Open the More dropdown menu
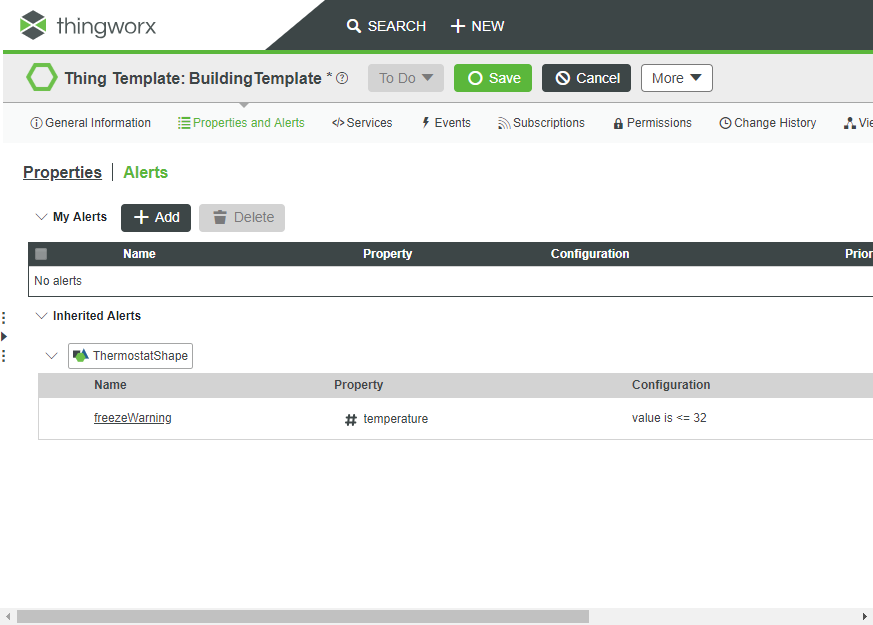 click(x=676, y=78)
